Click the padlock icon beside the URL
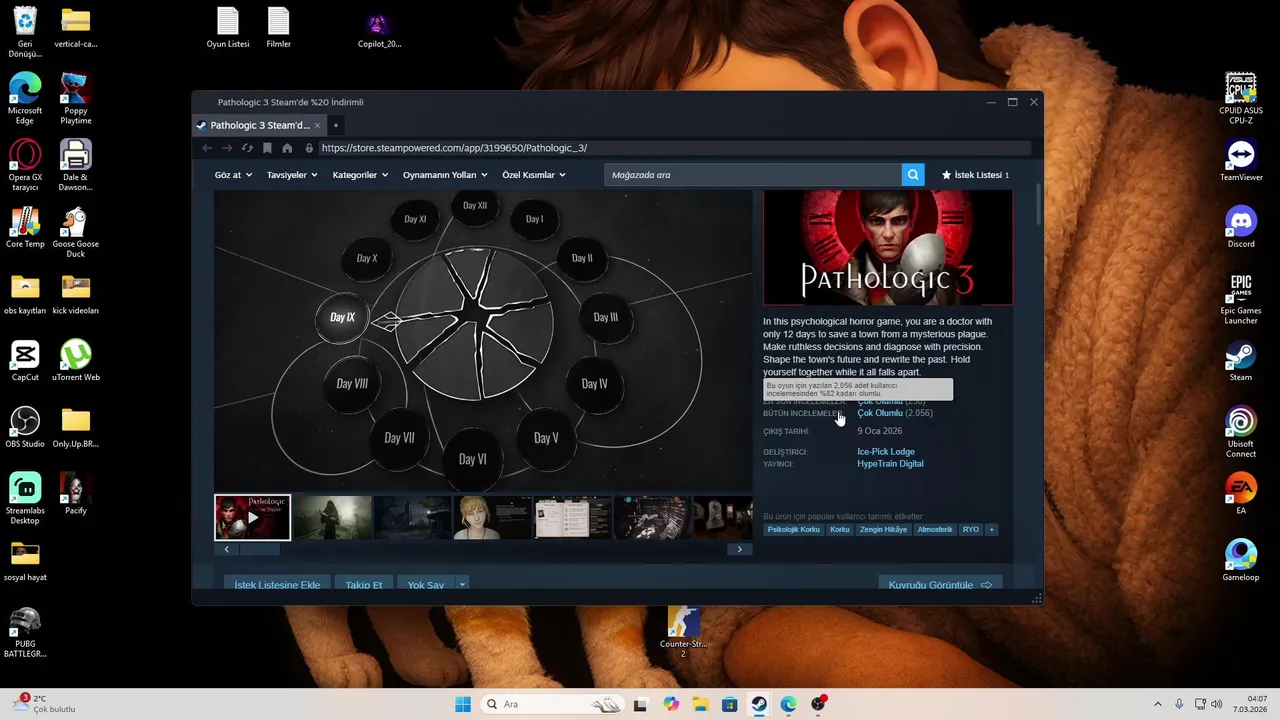This screenshot has height=720, width=1280. 309,148
